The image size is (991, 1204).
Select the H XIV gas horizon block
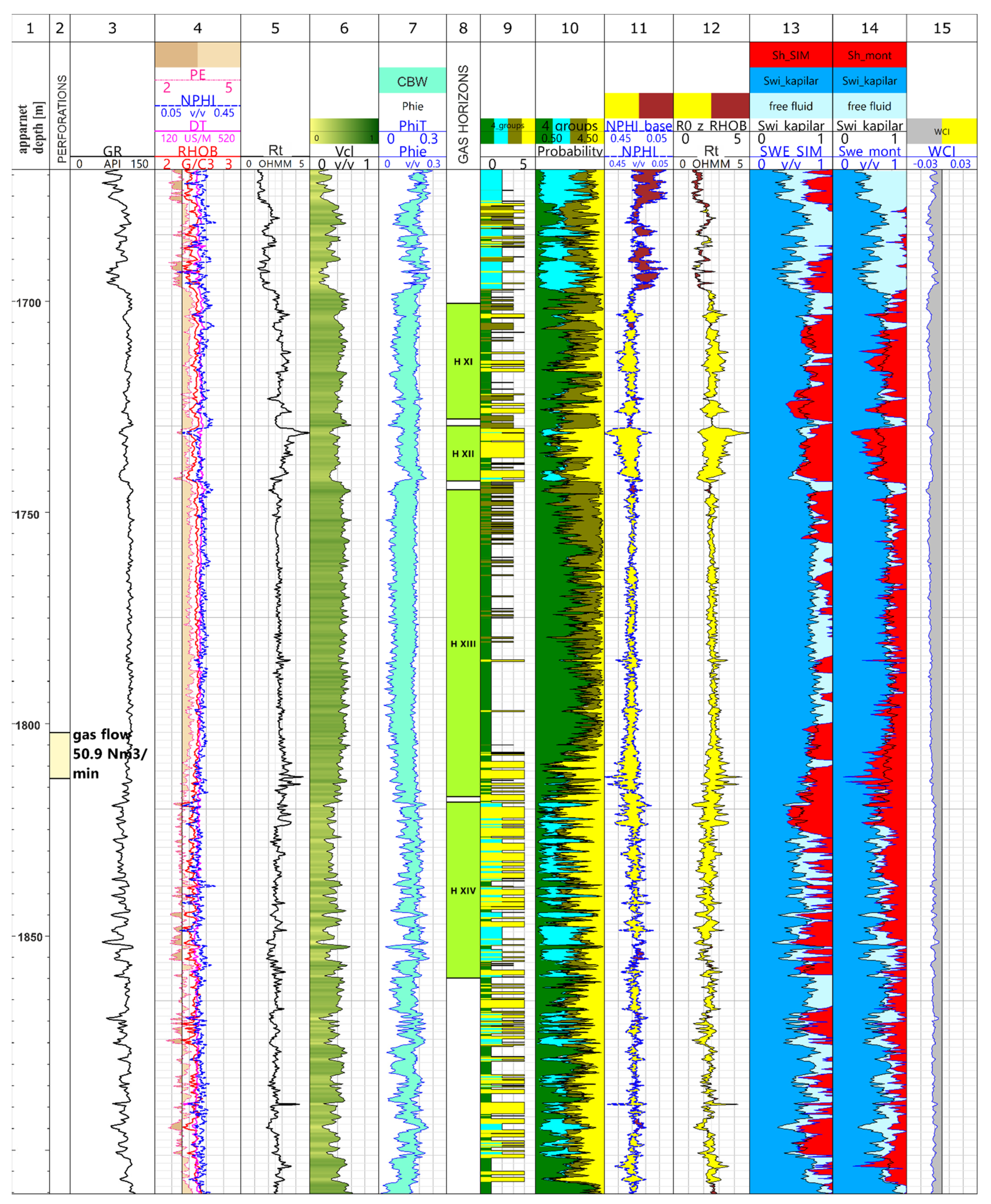pos(463,890)
